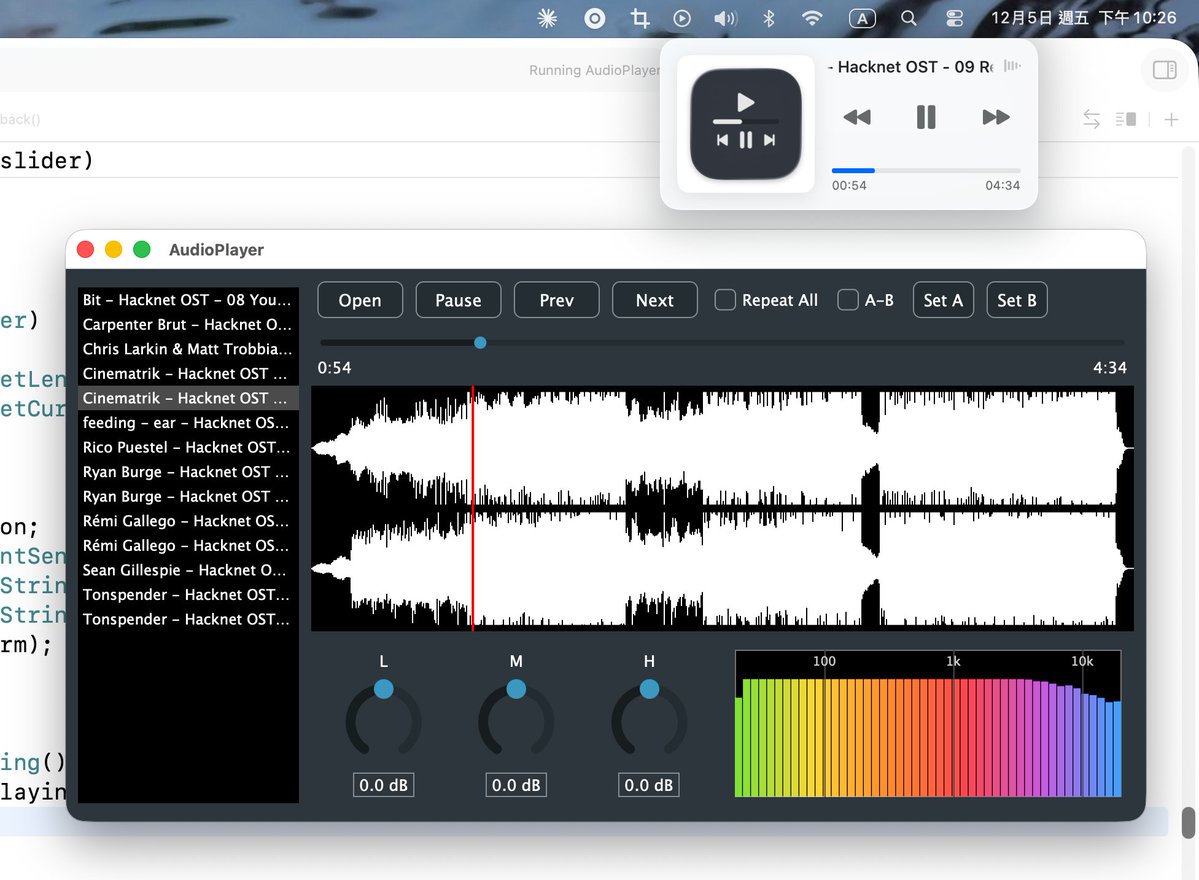Click the L knob 0.0 dB value field
The image size is (1199, 880).
pos(383,785)
